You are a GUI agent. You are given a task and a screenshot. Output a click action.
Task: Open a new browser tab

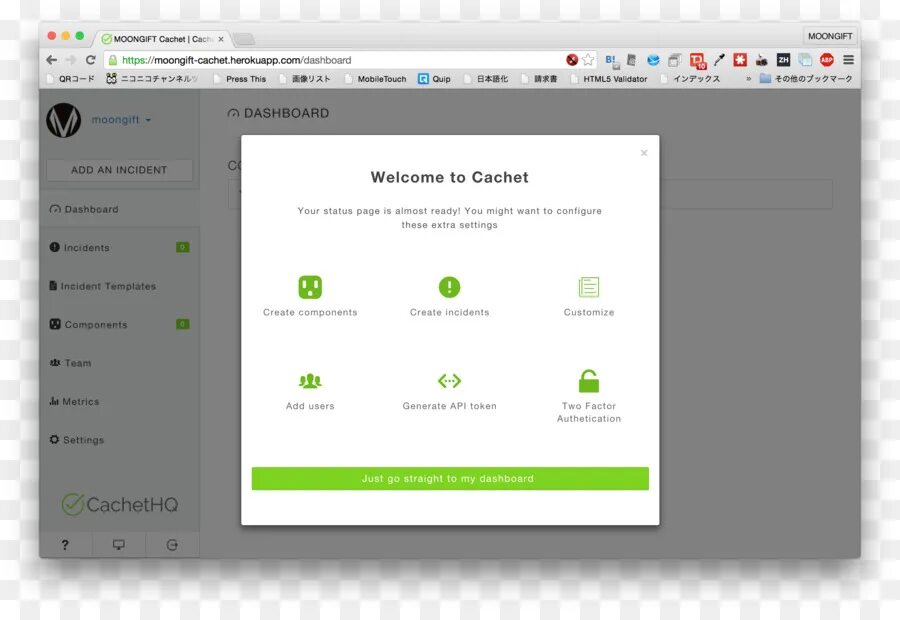(x=244, y=39)
